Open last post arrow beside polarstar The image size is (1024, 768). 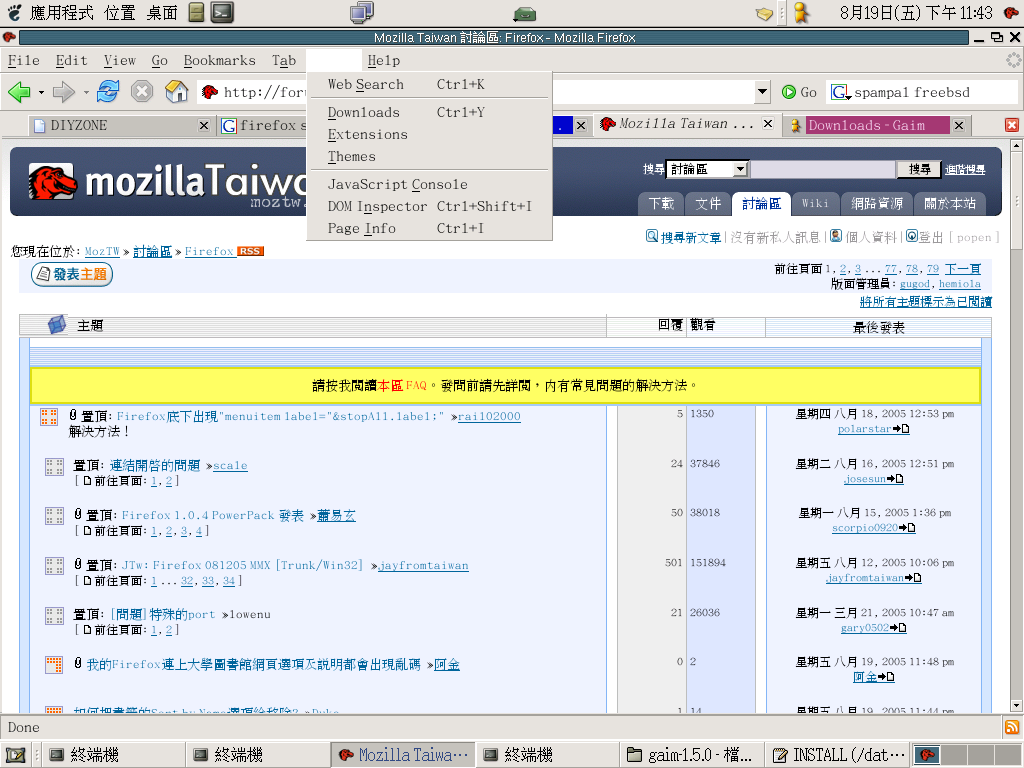pyautogui.click(x=901, y=429)
